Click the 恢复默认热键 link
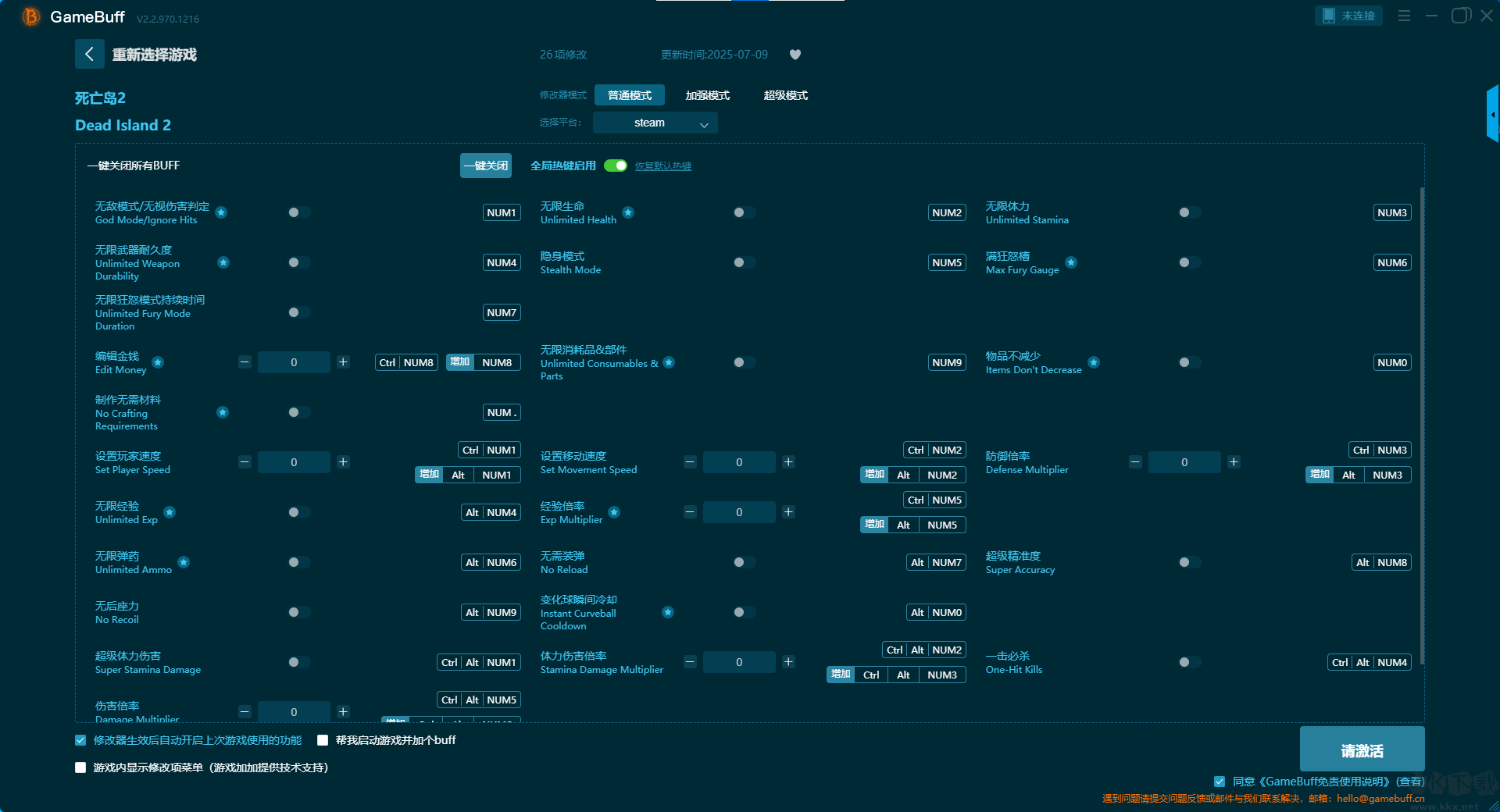This screenshot has width=1500, height=812. point(663,166)
